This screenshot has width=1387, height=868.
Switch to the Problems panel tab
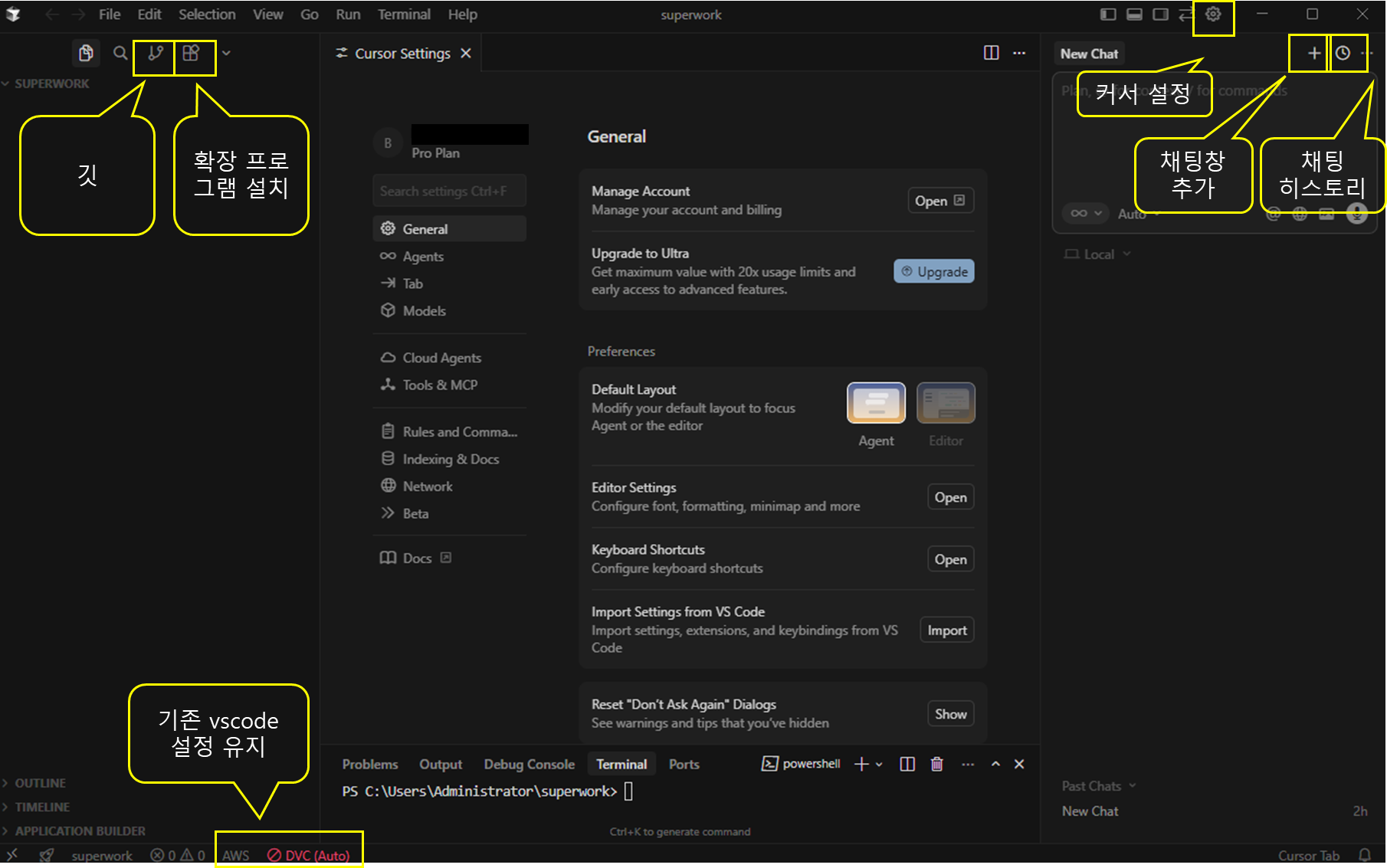[370, 764]
